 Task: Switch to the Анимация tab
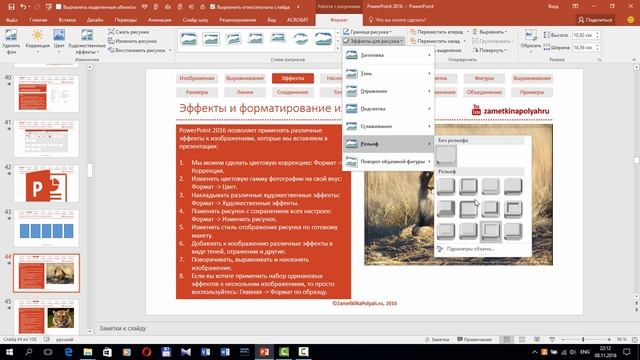pos(160,20)
